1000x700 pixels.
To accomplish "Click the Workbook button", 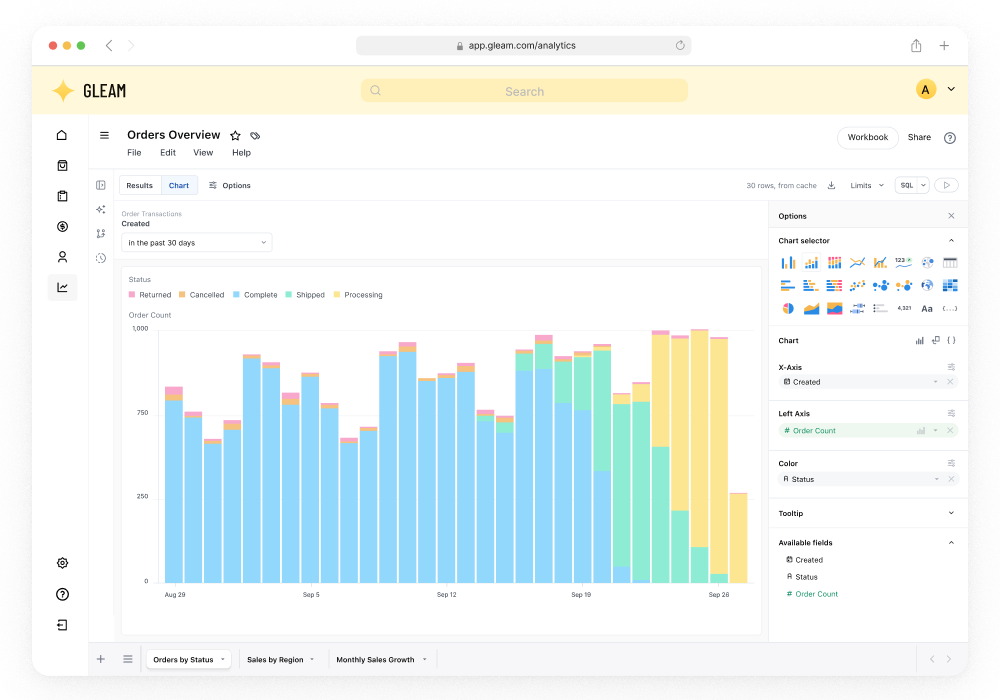I will point(867,137).
